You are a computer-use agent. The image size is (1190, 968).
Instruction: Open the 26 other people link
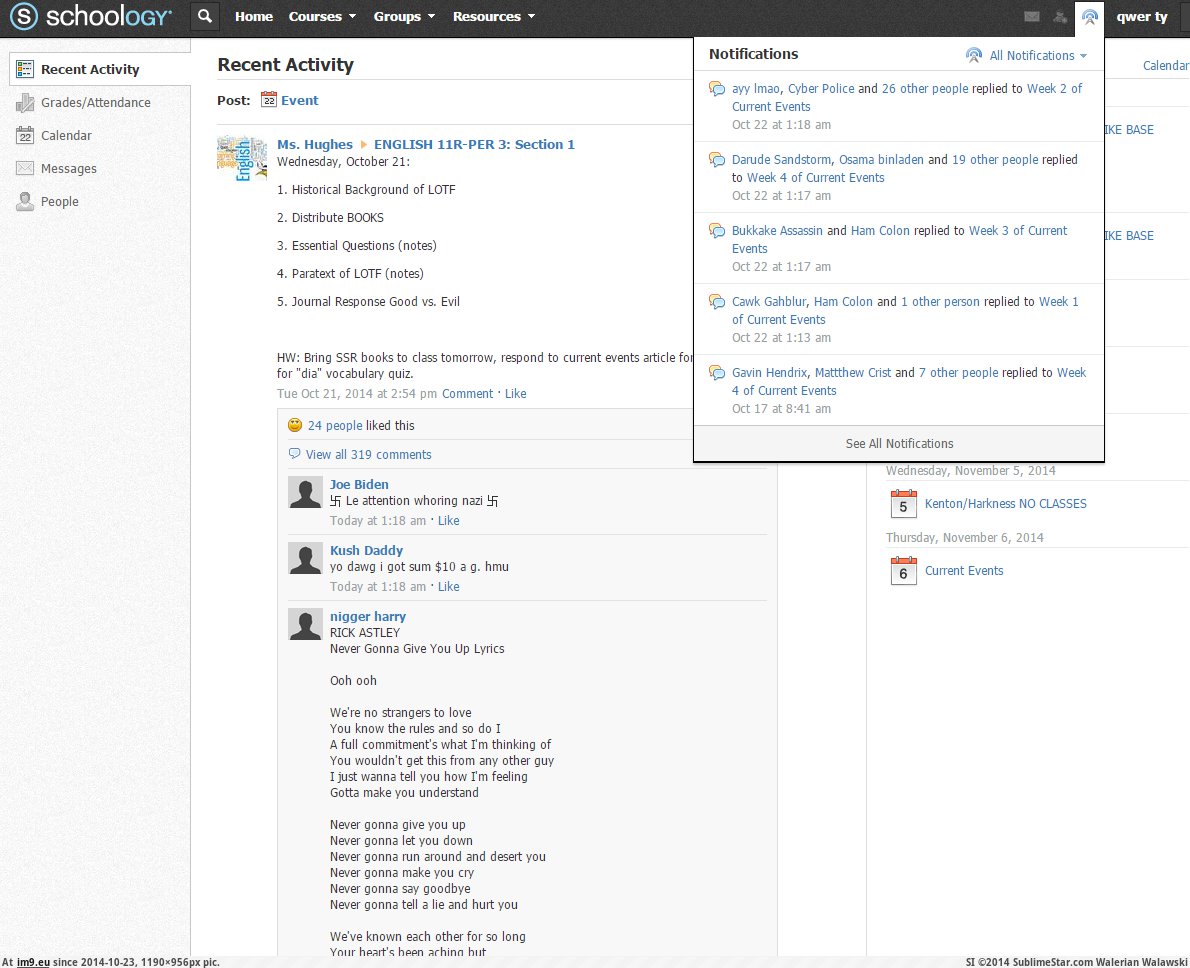(x=924, y=88)
